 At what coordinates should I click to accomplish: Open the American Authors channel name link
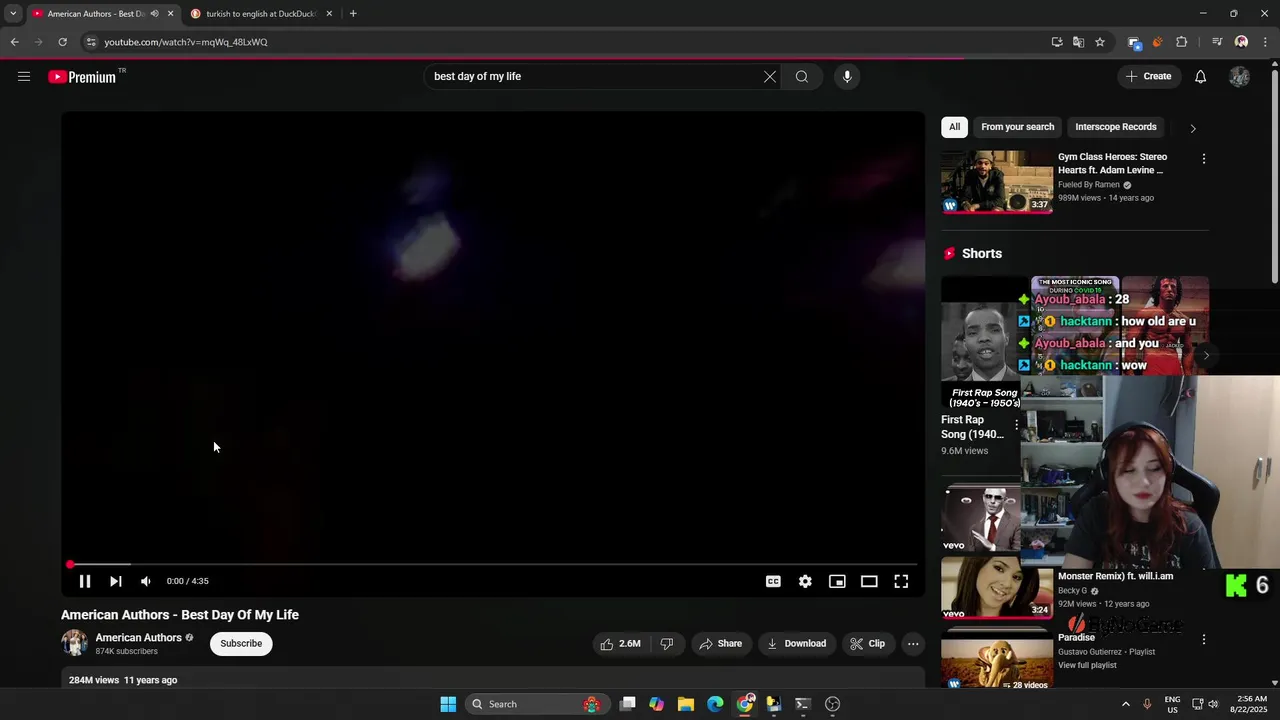pos(138,638)
